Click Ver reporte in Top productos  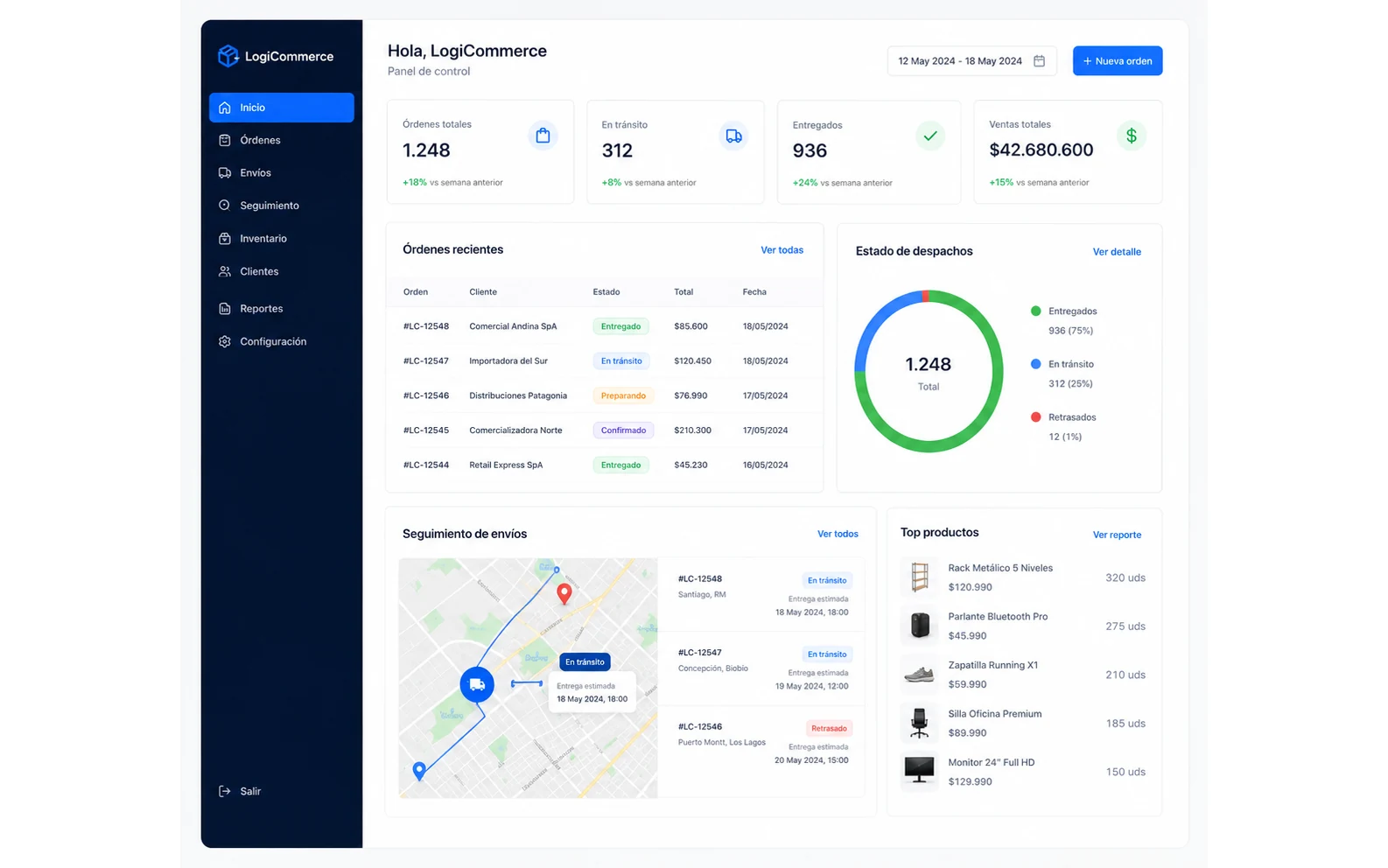pyautogui.click(x=1117, y=535)
